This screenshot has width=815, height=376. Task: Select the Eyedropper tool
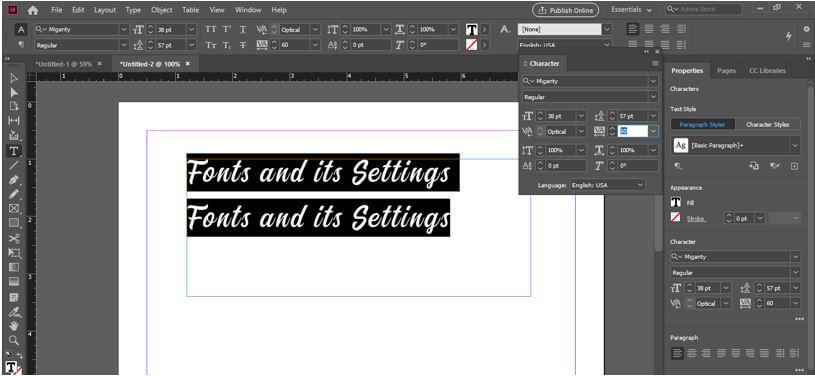(14, 312)
